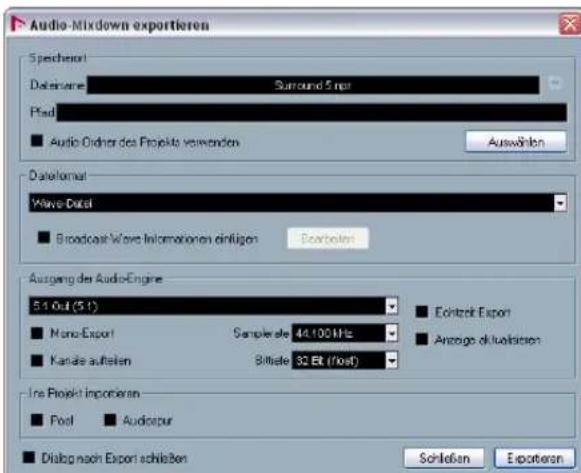This screenshot has width=581, height=473.
Task: Click the Schließen button
Action: coord(444,458)
